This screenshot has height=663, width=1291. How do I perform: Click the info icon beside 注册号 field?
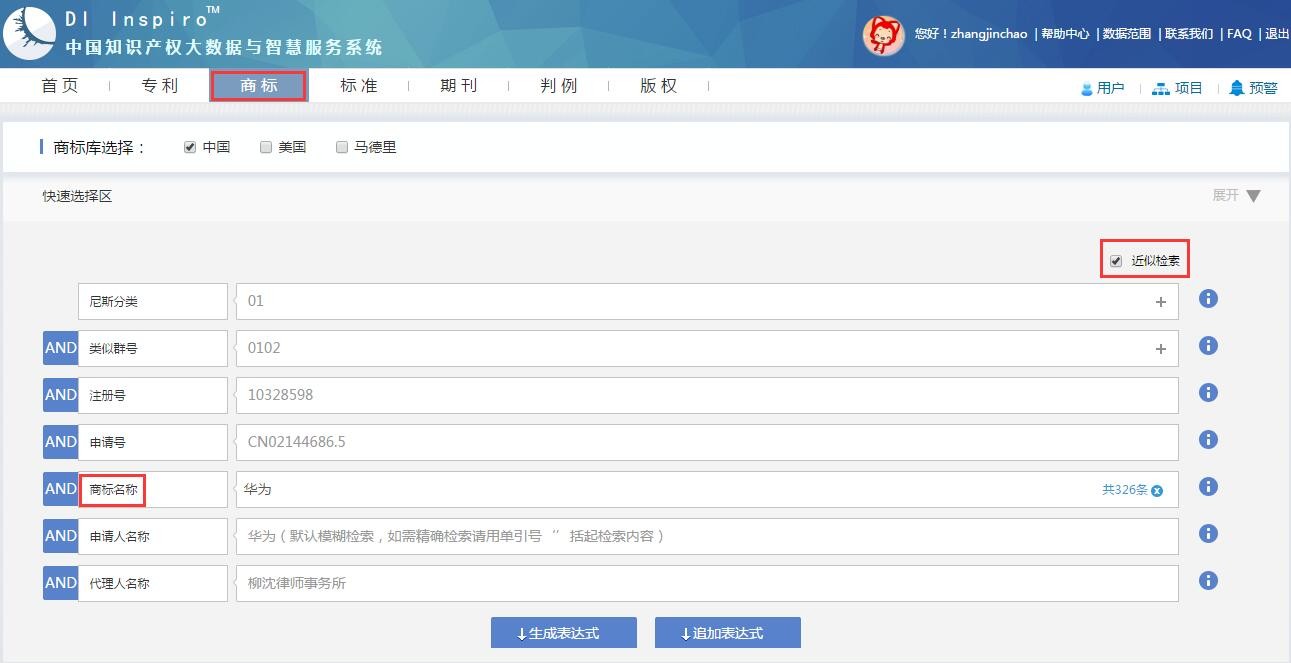point(1208,393)
